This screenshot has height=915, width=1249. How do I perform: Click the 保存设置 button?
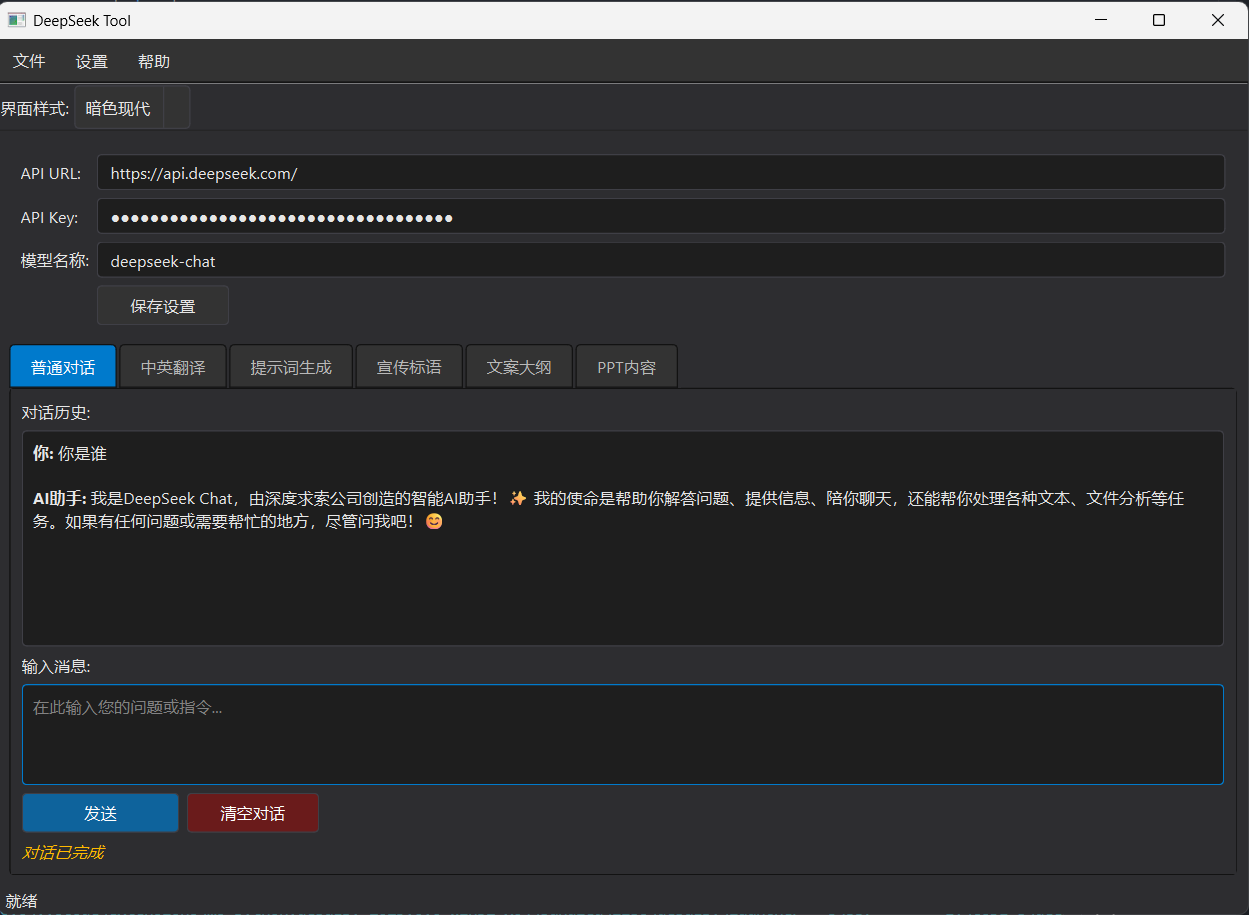tap(163, 306)
